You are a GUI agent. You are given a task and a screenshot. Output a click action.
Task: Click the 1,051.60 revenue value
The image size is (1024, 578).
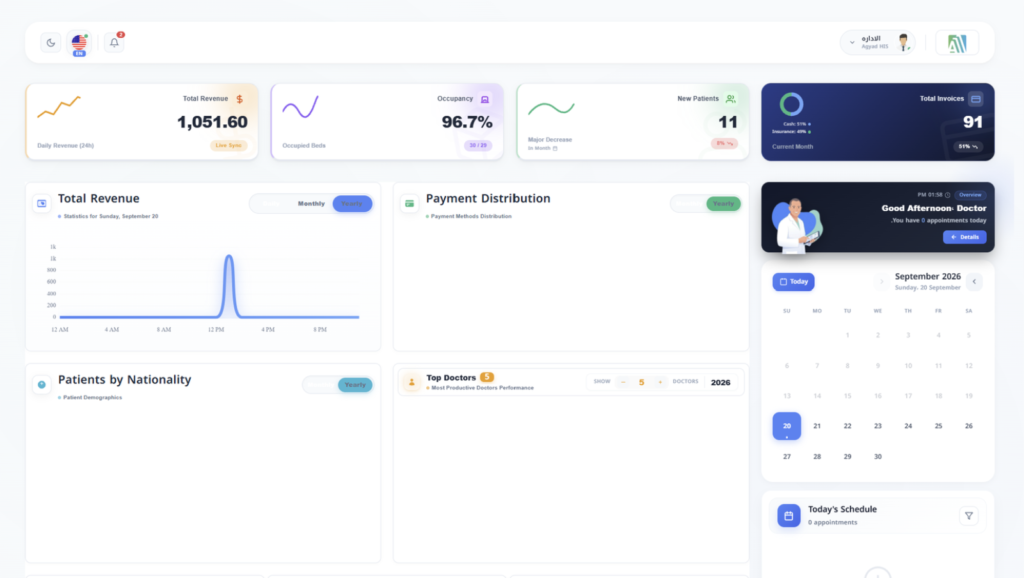(212, 121)
